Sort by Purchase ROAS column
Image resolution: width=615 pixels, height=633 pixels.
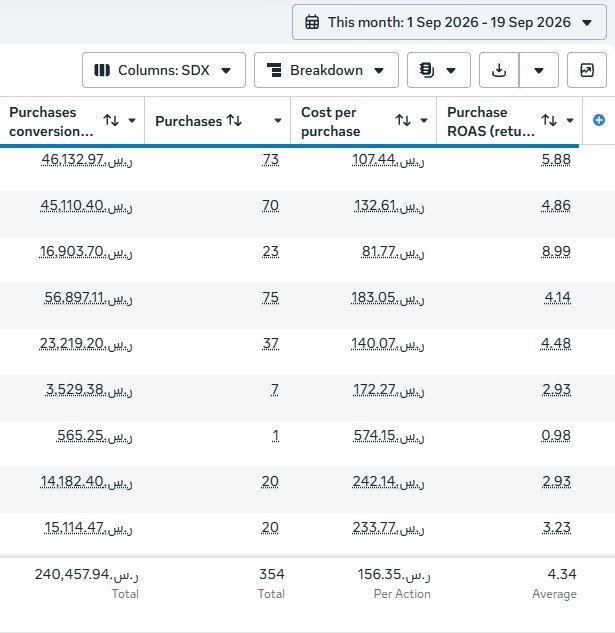549,120
